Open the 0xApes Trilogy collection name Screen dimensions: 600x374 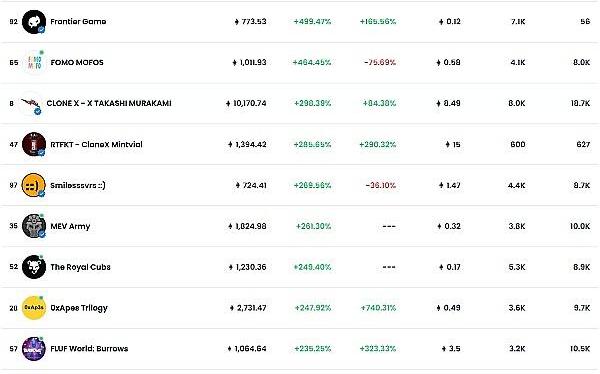pos(79,308)
